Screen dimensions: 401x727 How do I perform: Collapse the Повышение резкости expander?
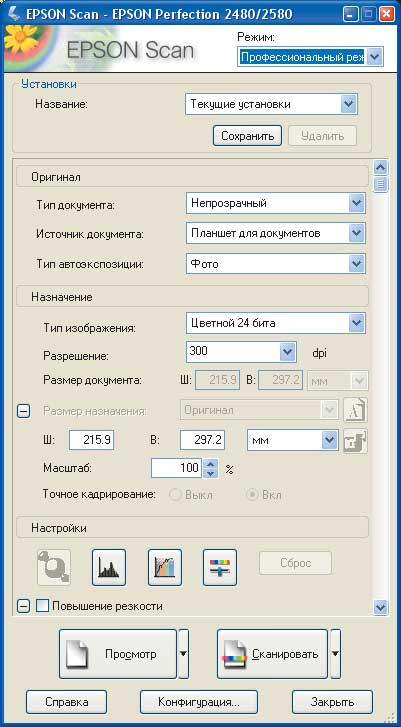pos(23,606)
